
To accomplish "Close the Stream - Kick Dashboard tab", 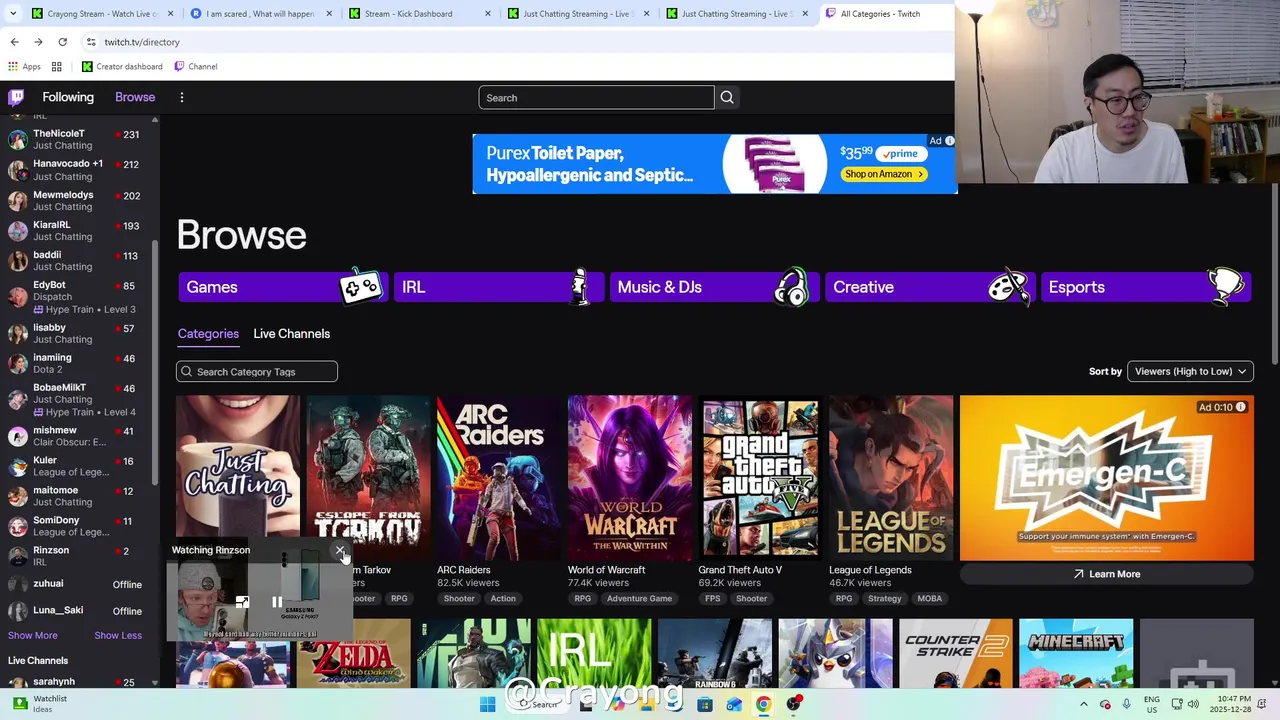I will tap(488, 14).
